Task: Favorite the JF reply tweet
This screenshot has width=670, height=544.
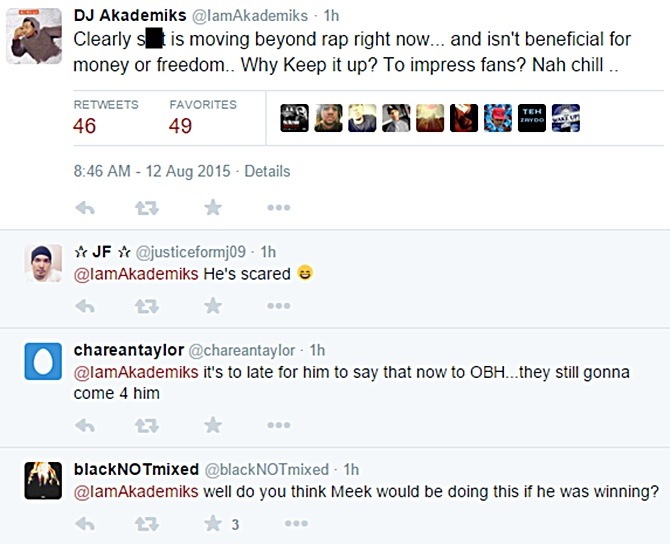Action: coord(213,306)
